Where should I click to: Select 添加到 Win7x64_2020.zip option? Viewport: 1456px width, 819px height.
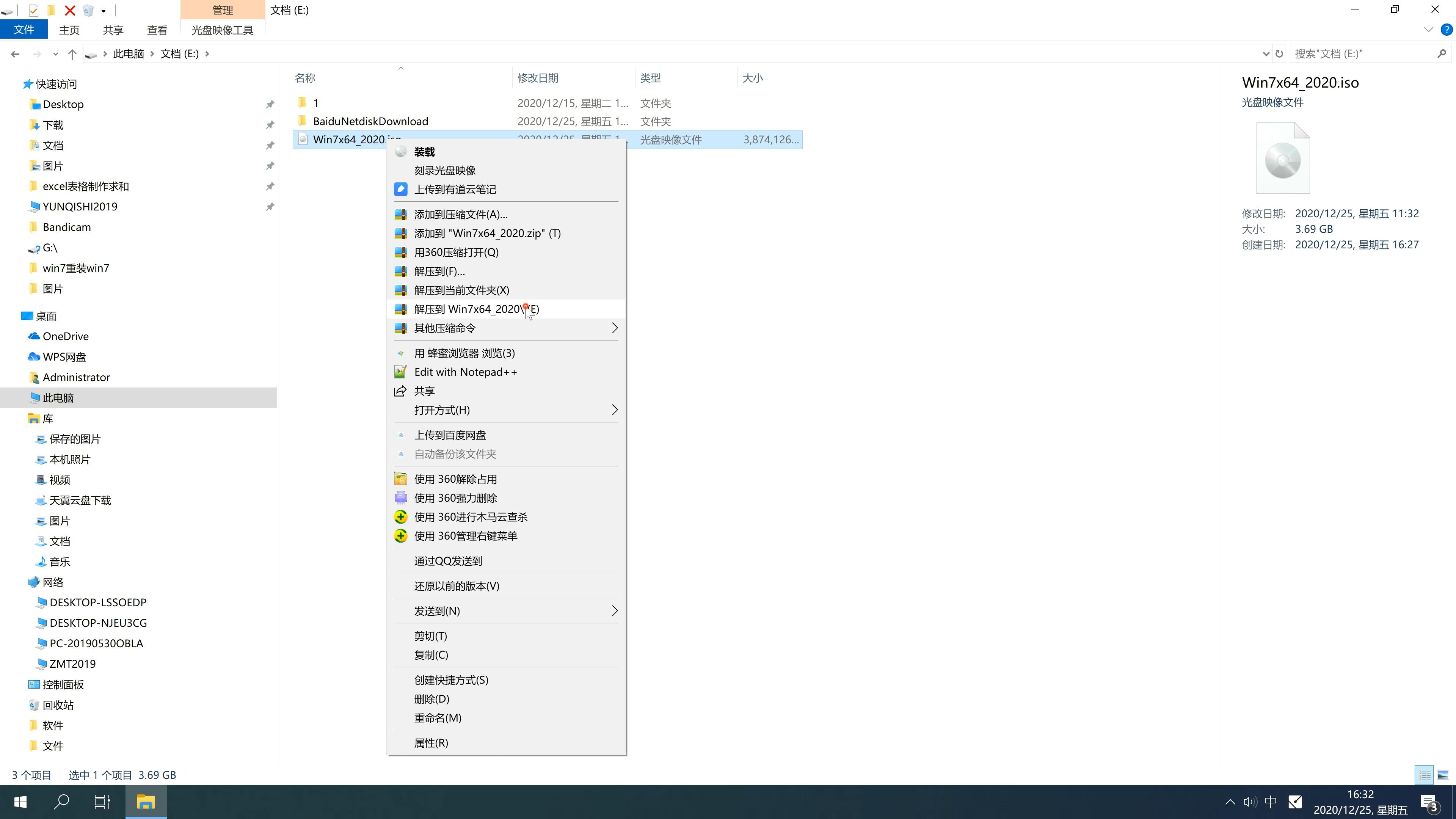[487, 233]
